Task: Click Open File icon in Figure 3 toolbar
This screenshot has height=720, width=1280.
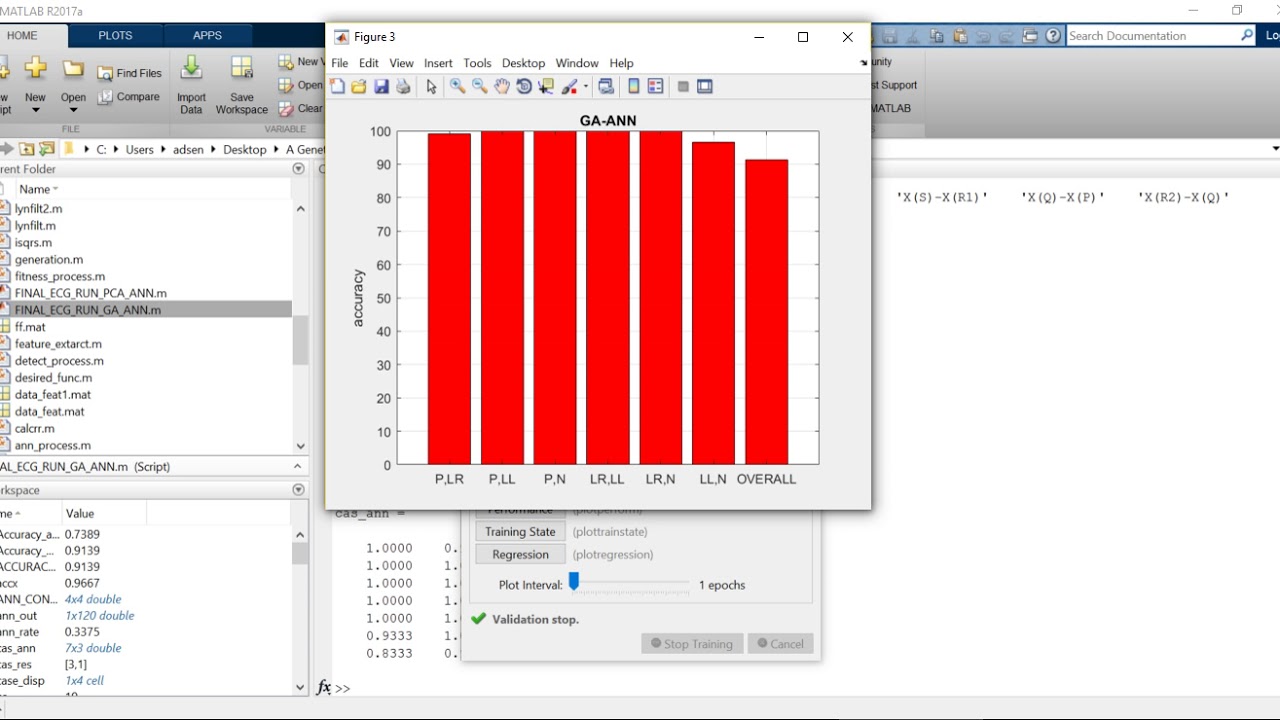Action: (x=359, y=87)
